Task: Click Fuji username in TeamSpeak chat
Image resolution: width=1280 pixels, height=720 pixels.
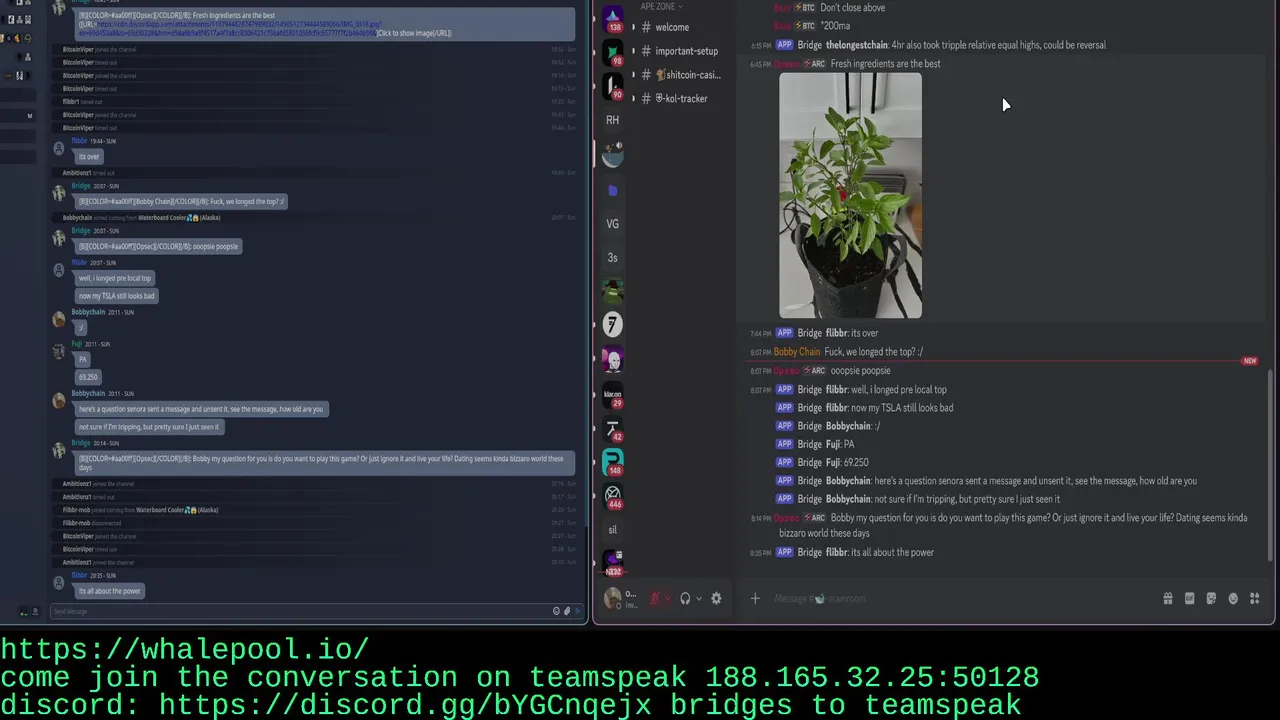Action: 77,344
